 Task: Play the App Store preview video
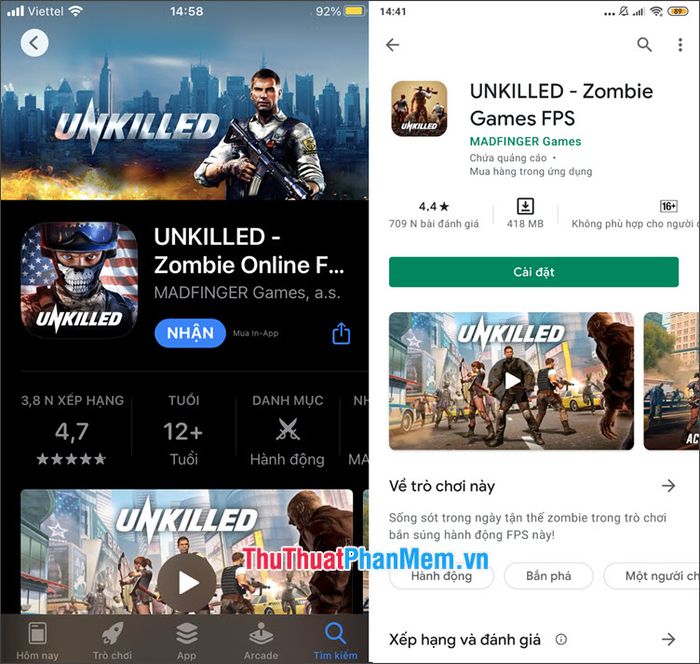click(187, 583)
